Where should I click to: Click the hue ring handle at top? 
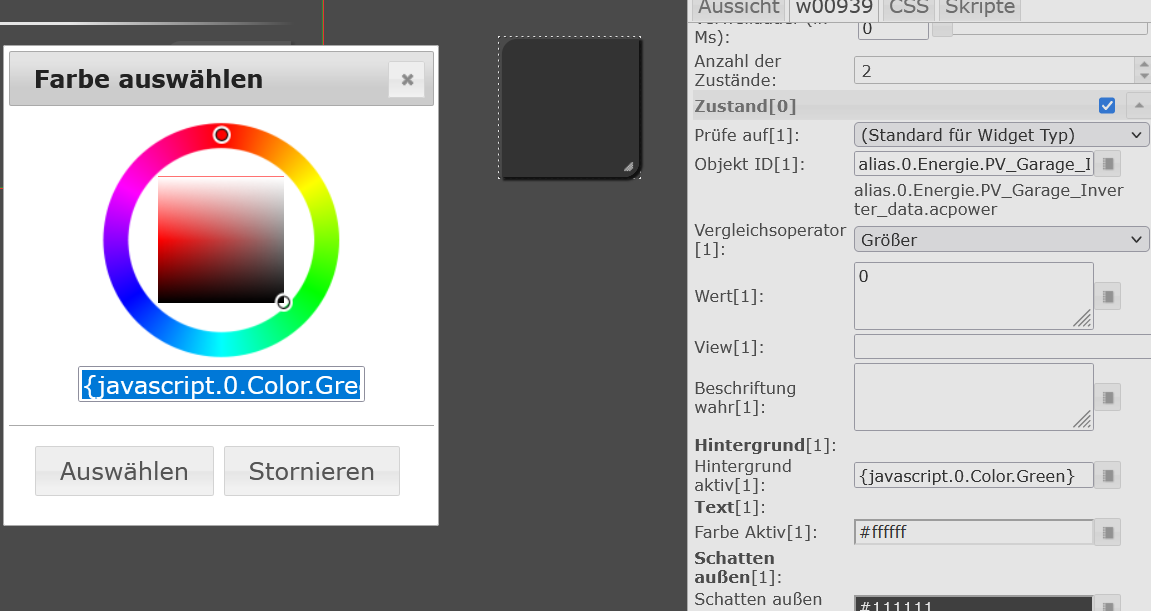(x=222, y=135)
